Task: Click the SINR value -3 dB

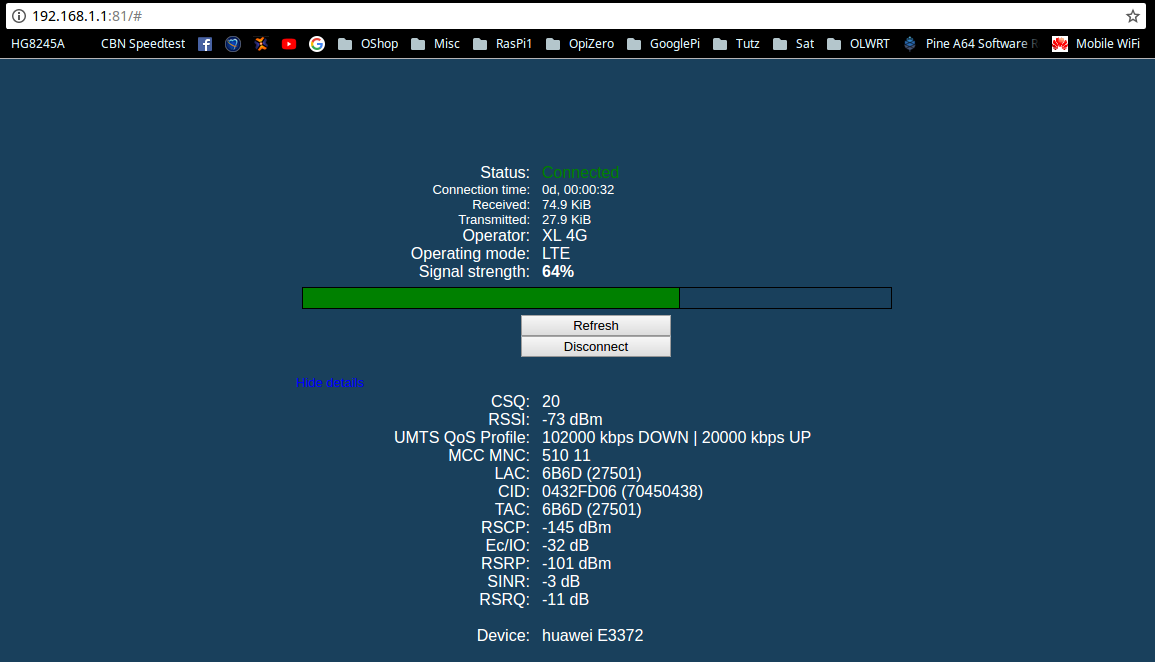Action: (x=561, y=582)
